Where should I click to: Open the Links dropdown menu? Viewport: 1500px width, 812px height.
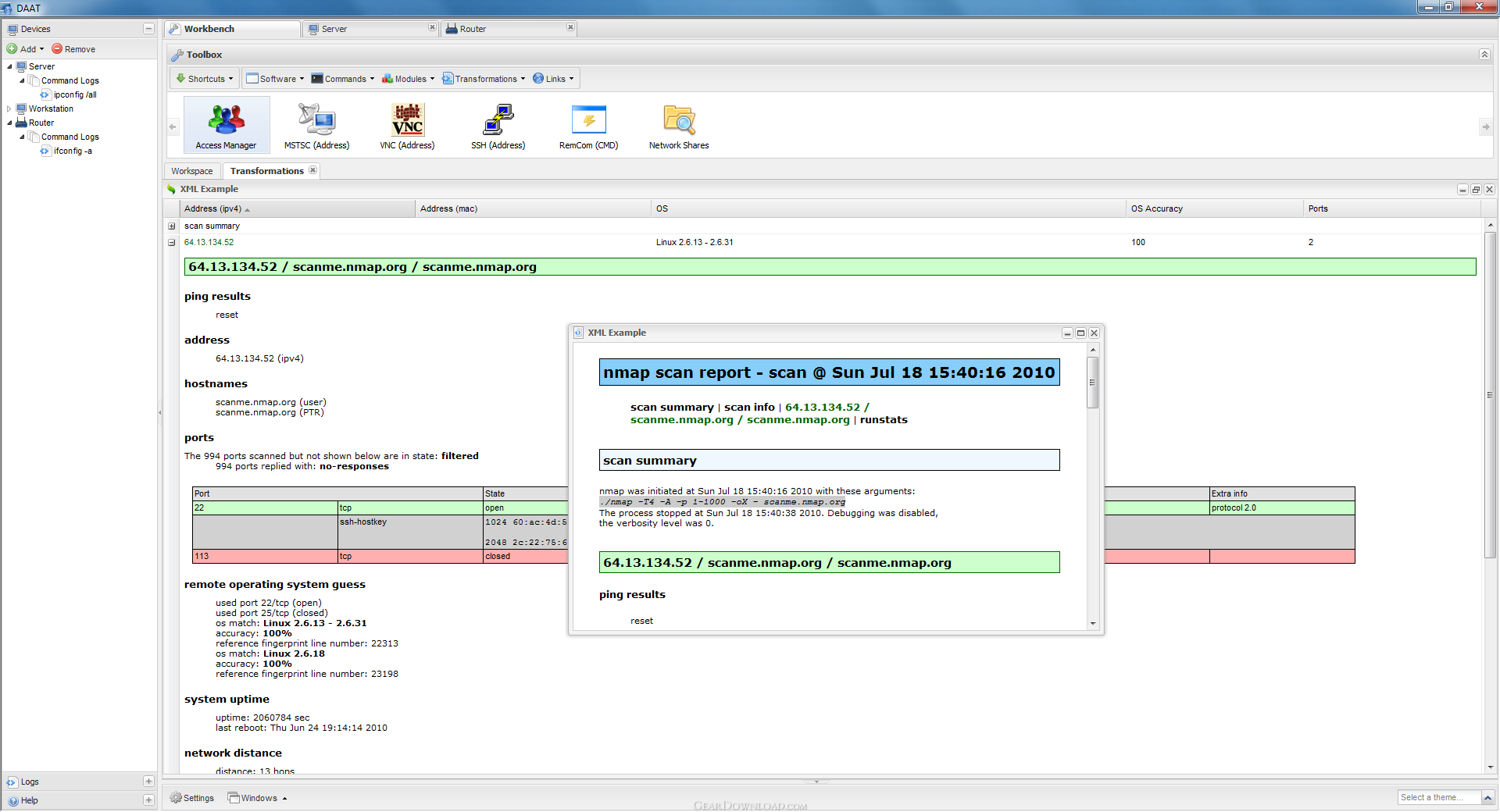click(x=553, y=79)
